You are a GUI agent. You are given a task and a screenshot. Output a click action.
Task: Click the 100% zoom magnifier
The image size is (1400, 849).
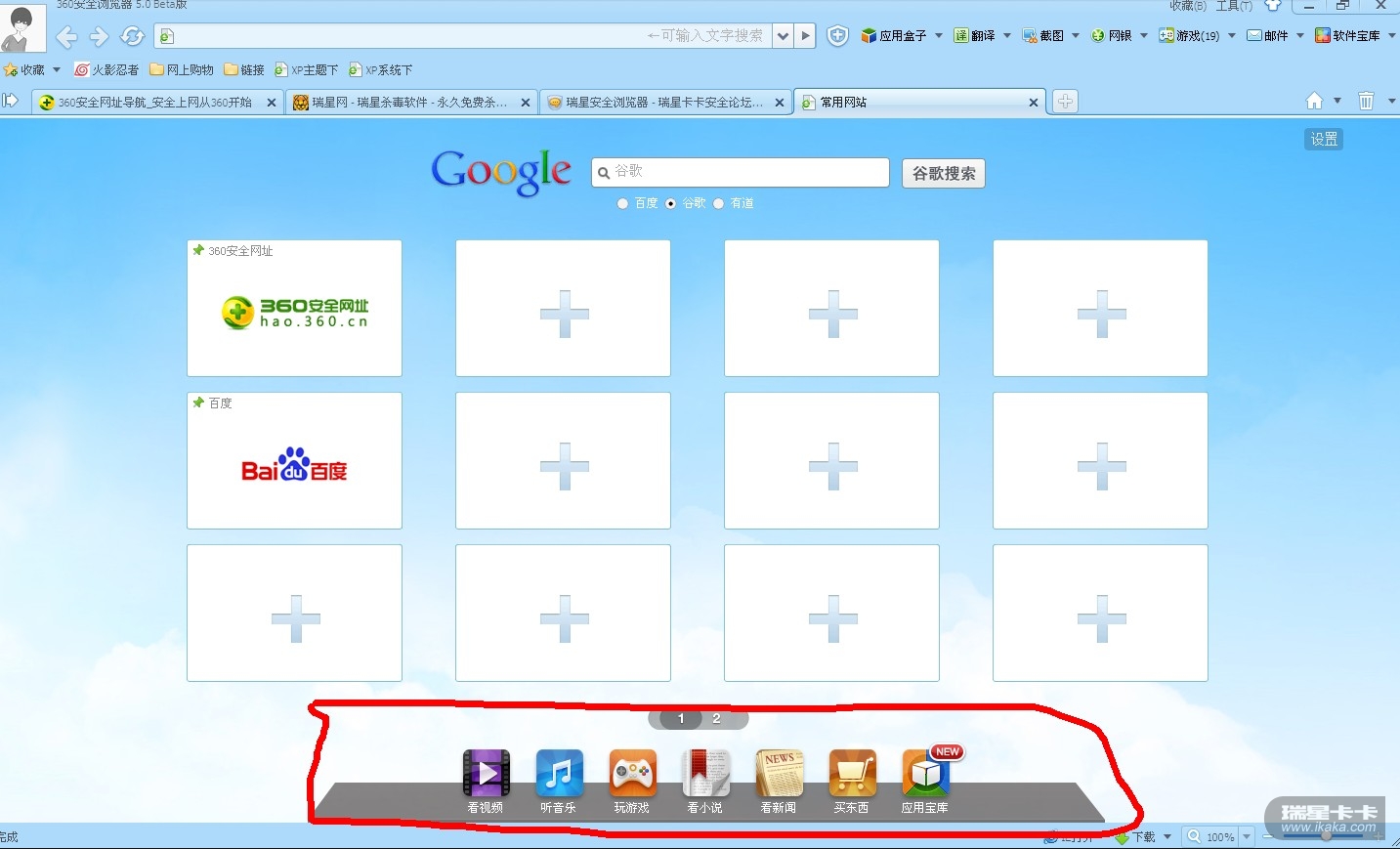coord(1194,837)
